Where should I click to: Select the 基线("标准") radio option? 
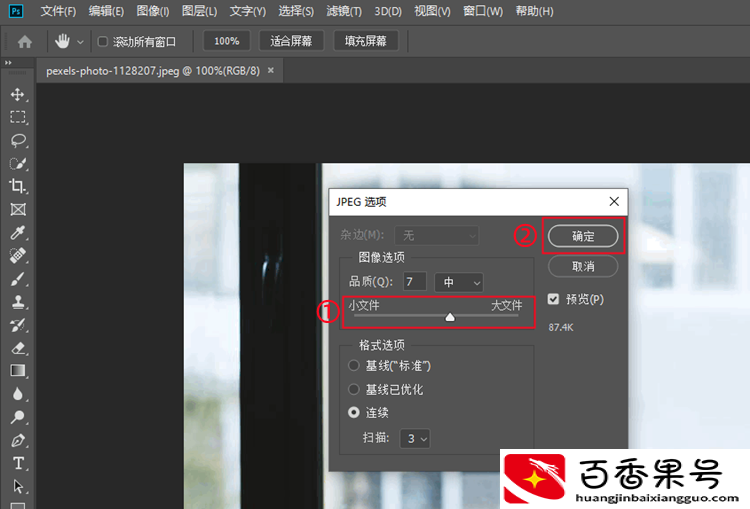pyautogui.click(x=353, y=366)
